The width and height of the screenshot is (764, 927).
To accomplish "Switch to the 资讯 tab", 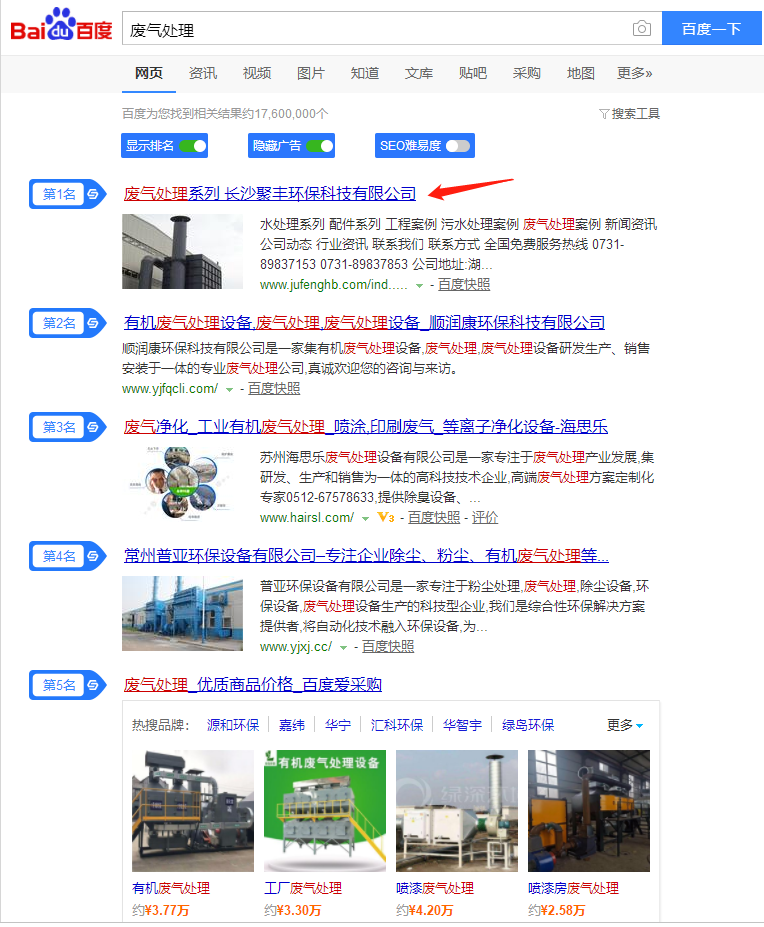I will (203, 73).
